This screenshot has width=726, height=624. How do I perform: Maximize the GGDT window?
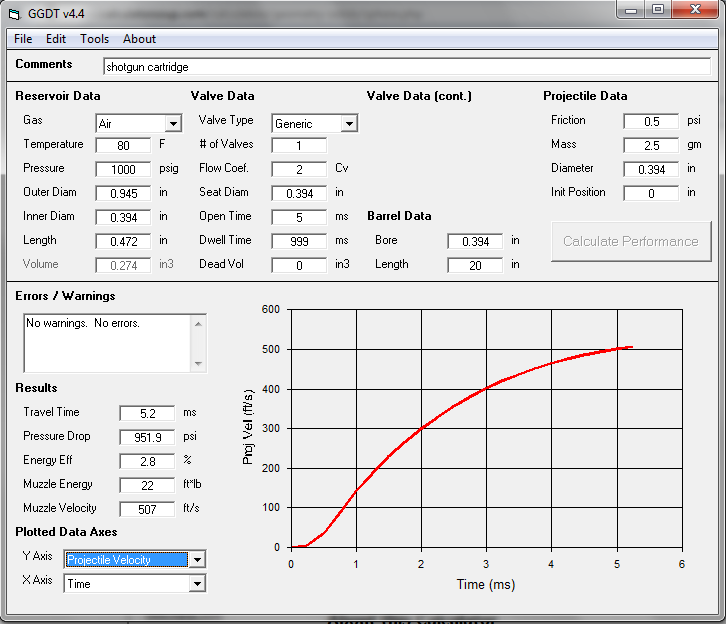657,10
